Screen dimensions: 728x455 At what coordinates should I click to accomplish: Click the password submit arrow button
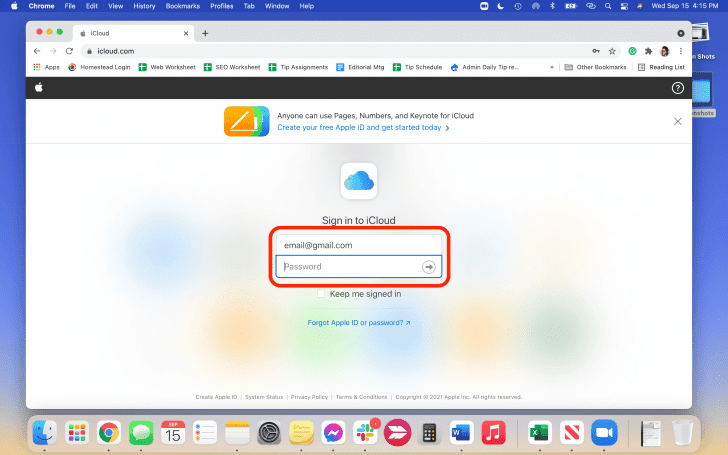point(428,267)
